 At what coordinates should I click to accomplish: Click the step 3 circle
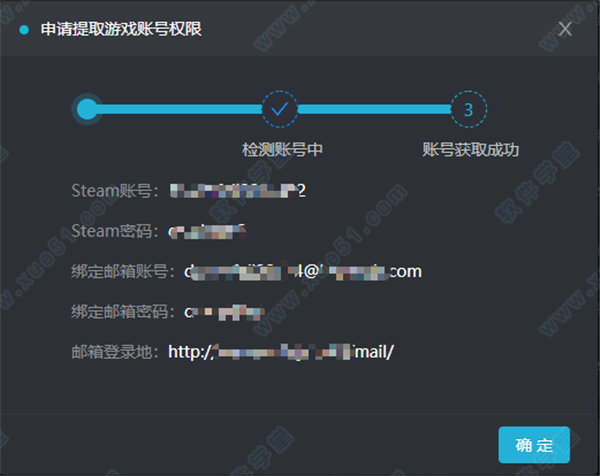click(x=468, y=109)
